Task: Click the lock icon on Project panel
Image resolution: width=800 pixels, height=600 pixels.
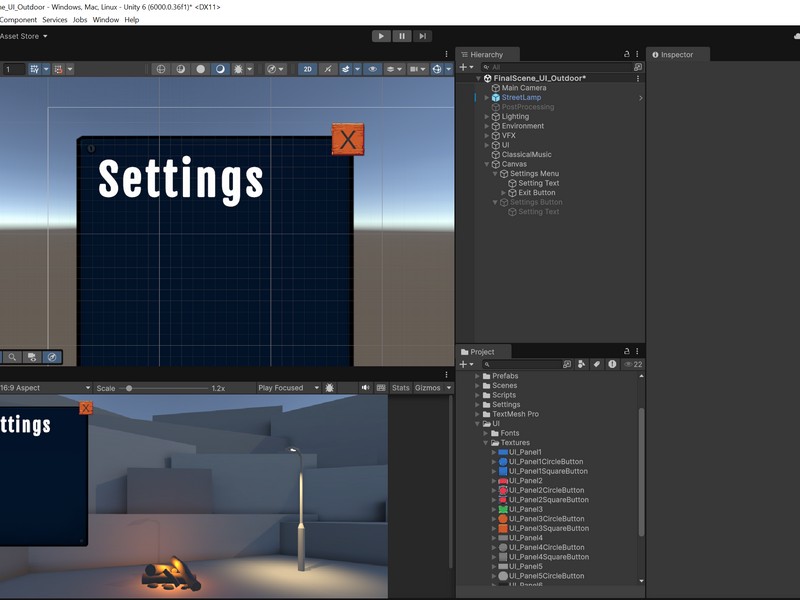Action: pyautogui.click(x=627, y=352)
